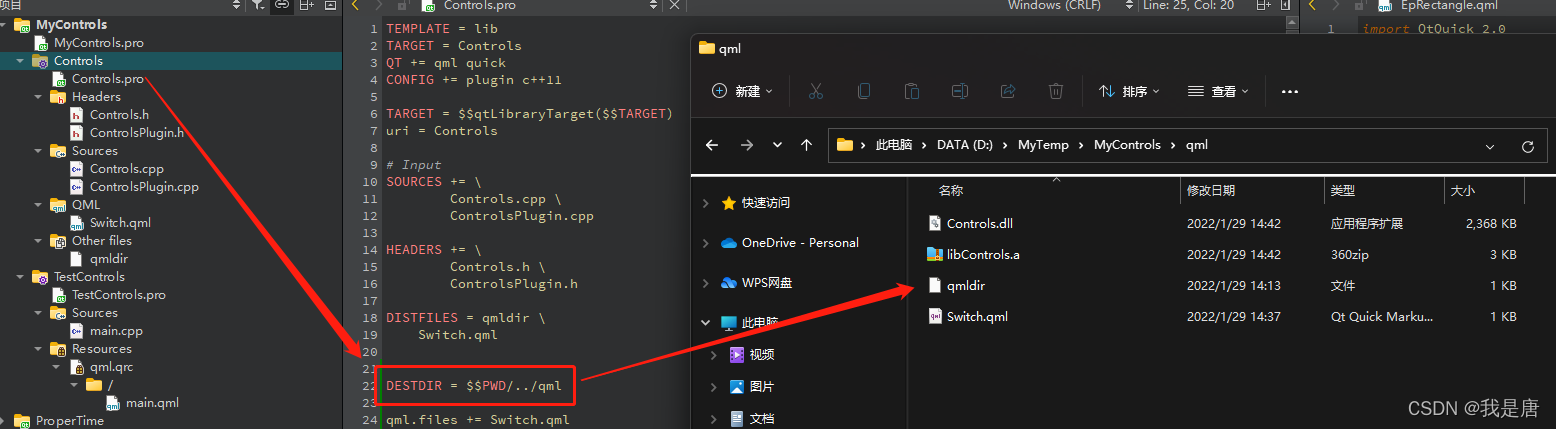
Task: Go forward using editor forward arrow
Action: (x=380, y=5)
